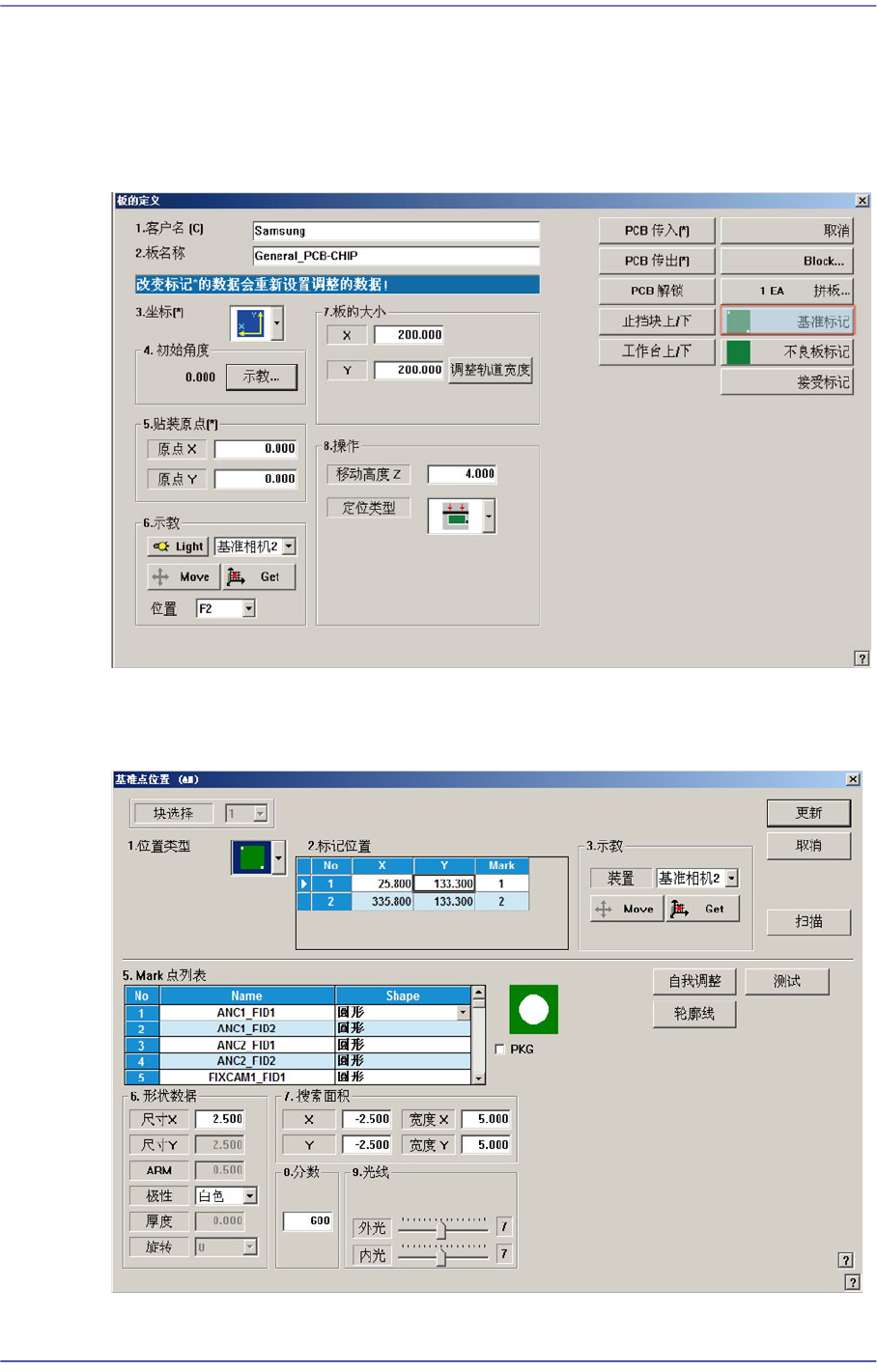The image size is (877, 1372).
Task: Click lower help question mark in 基准点位置 window
Action: pos(852,1282)
